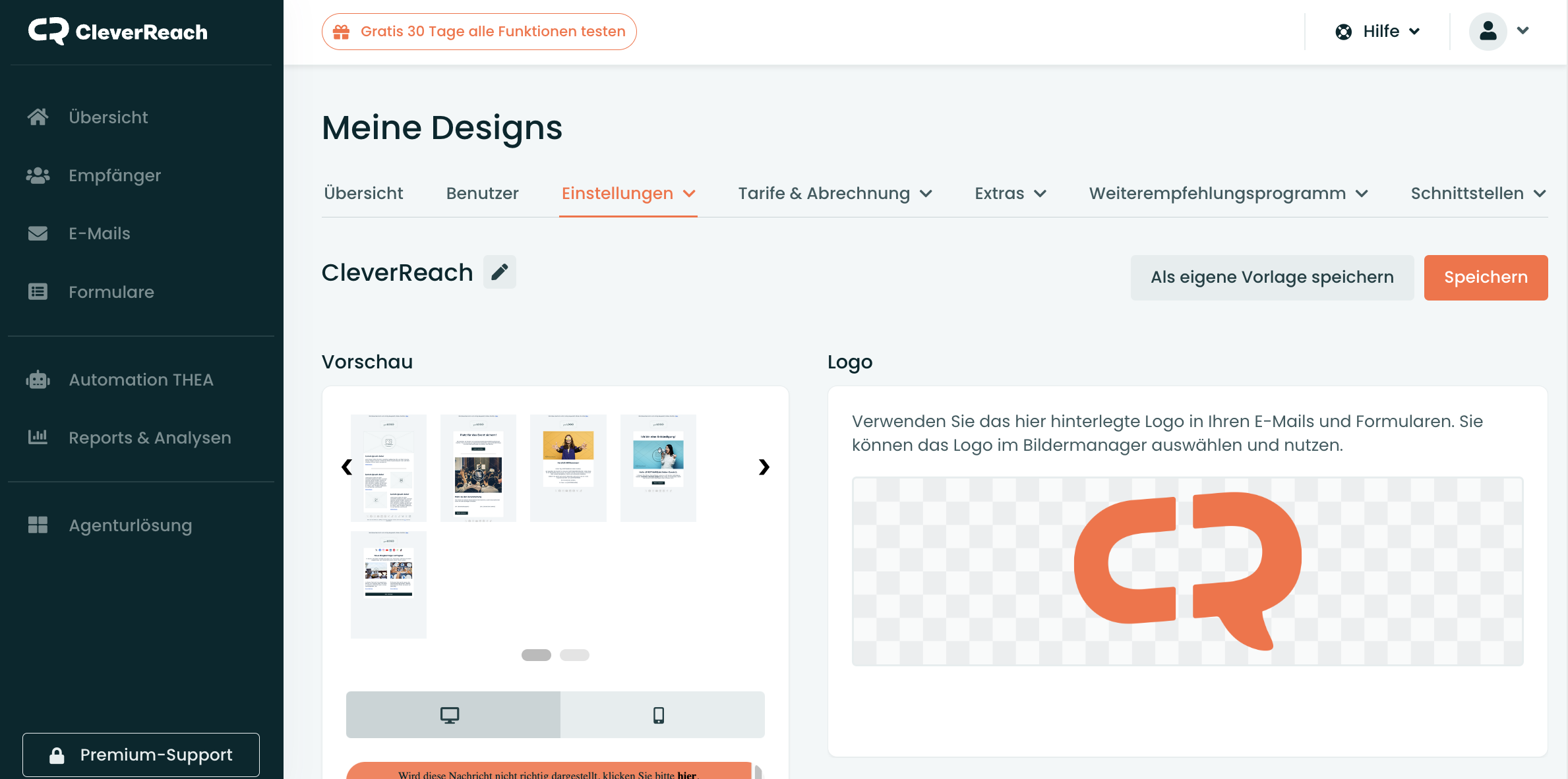The width and height of the screenshot is (1568, 779).
Task: Select the event template thumbnail with dark photo
Action: pyautogui.click(x=478, y=468)
